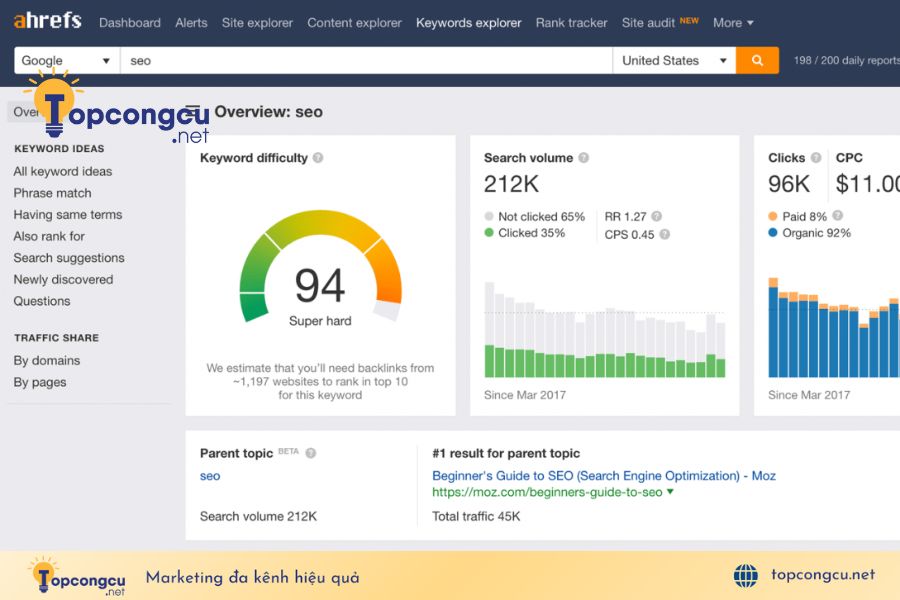Screen dimensions: 900x600
Task: Open Search suggestions report
Action: coord(69,258)
